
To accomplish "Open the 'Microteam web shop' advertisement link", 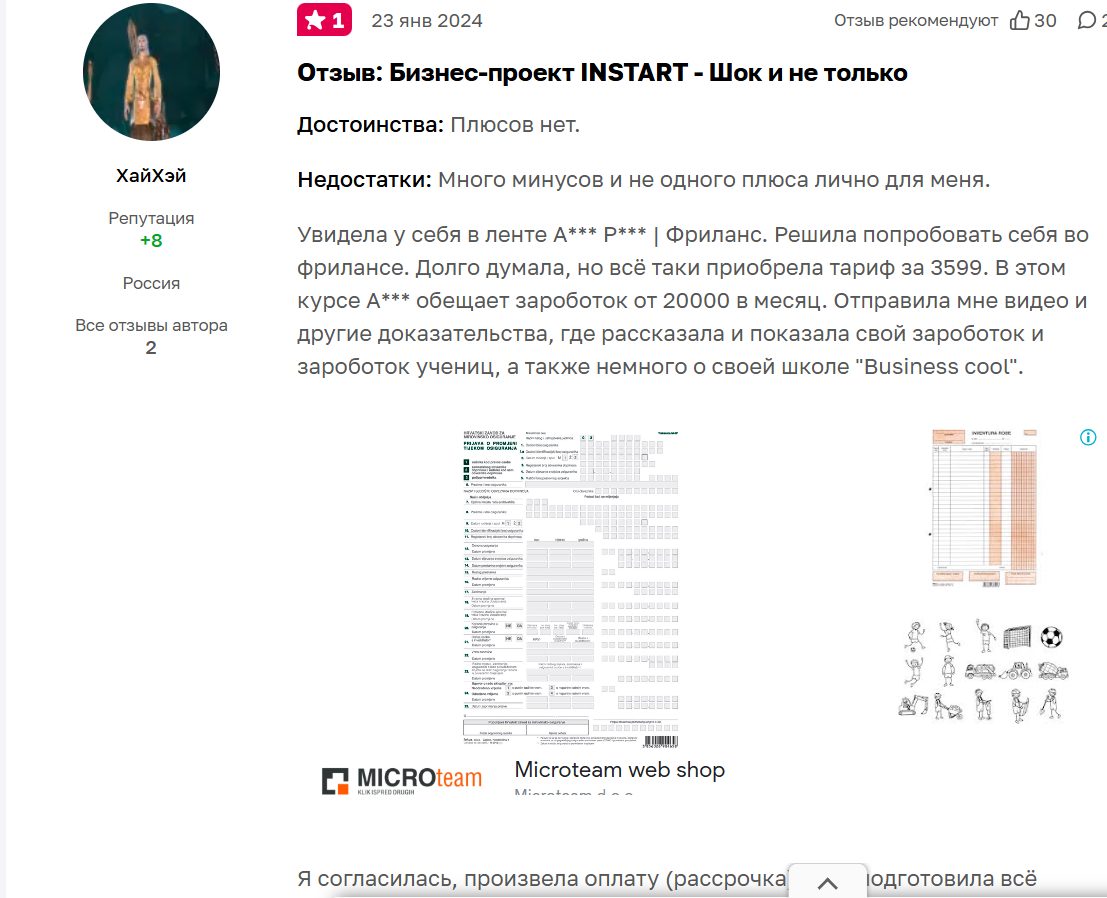I will (620, 769).
